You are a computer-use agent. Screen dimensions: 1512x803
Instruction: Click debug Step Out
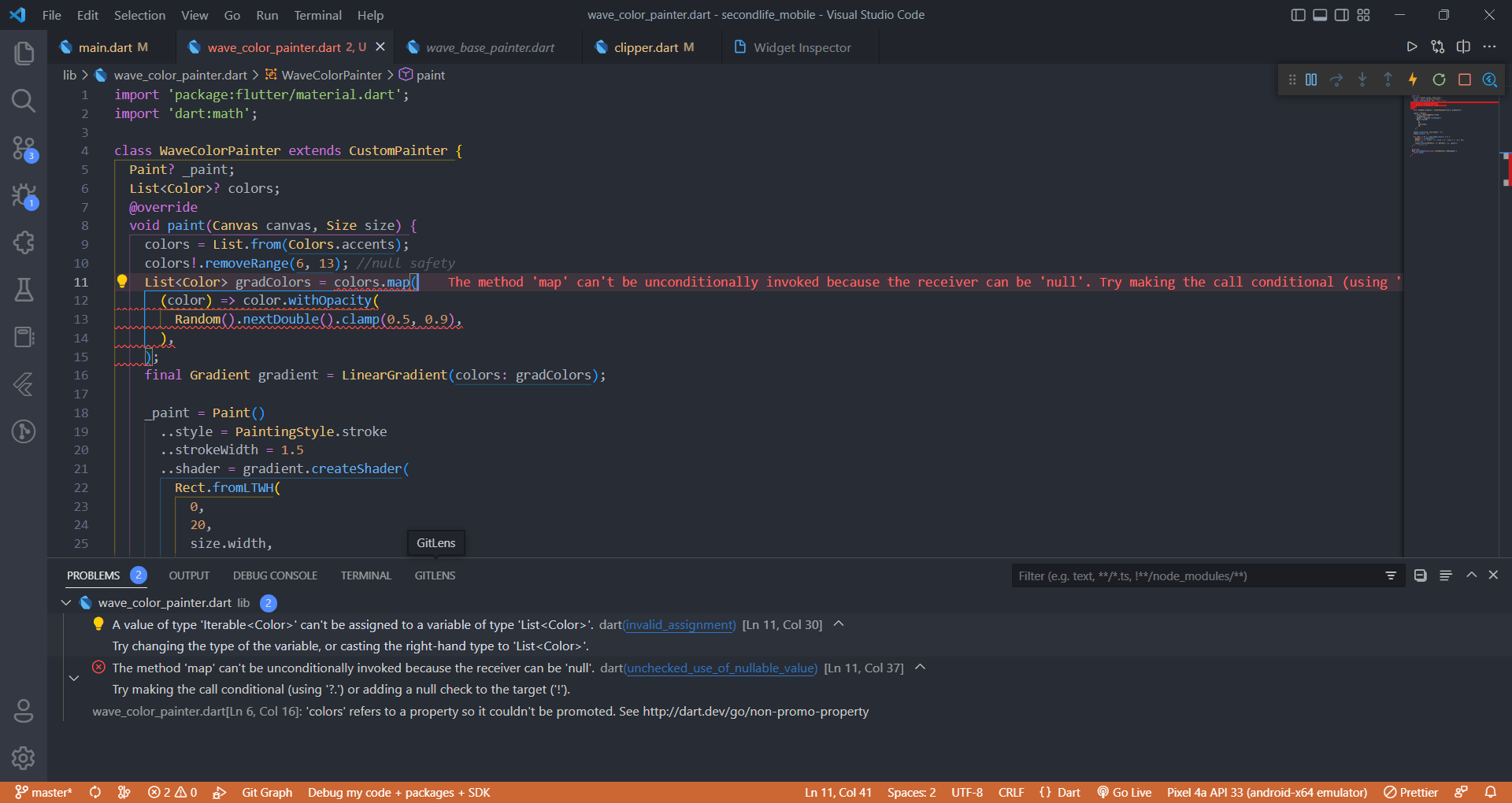click(1388, 80)
